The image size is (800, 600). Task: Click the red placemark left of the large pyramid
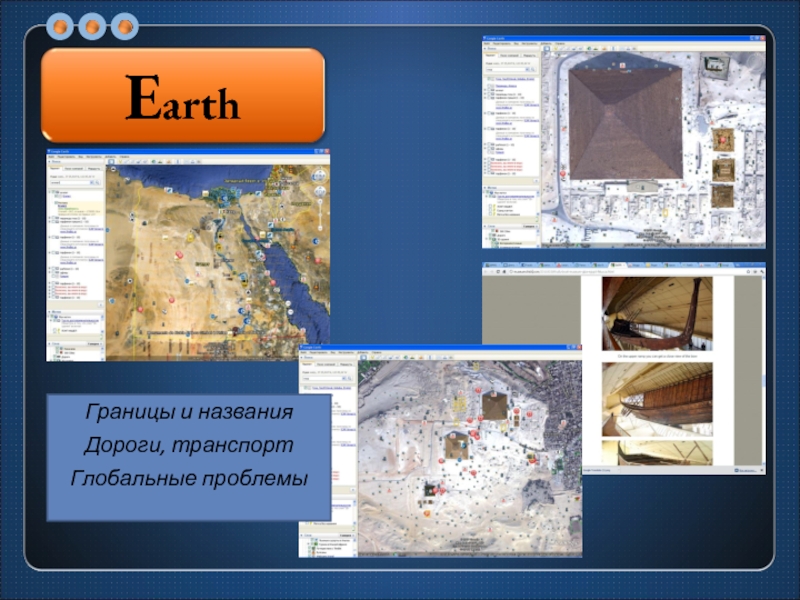click(563, 174)
